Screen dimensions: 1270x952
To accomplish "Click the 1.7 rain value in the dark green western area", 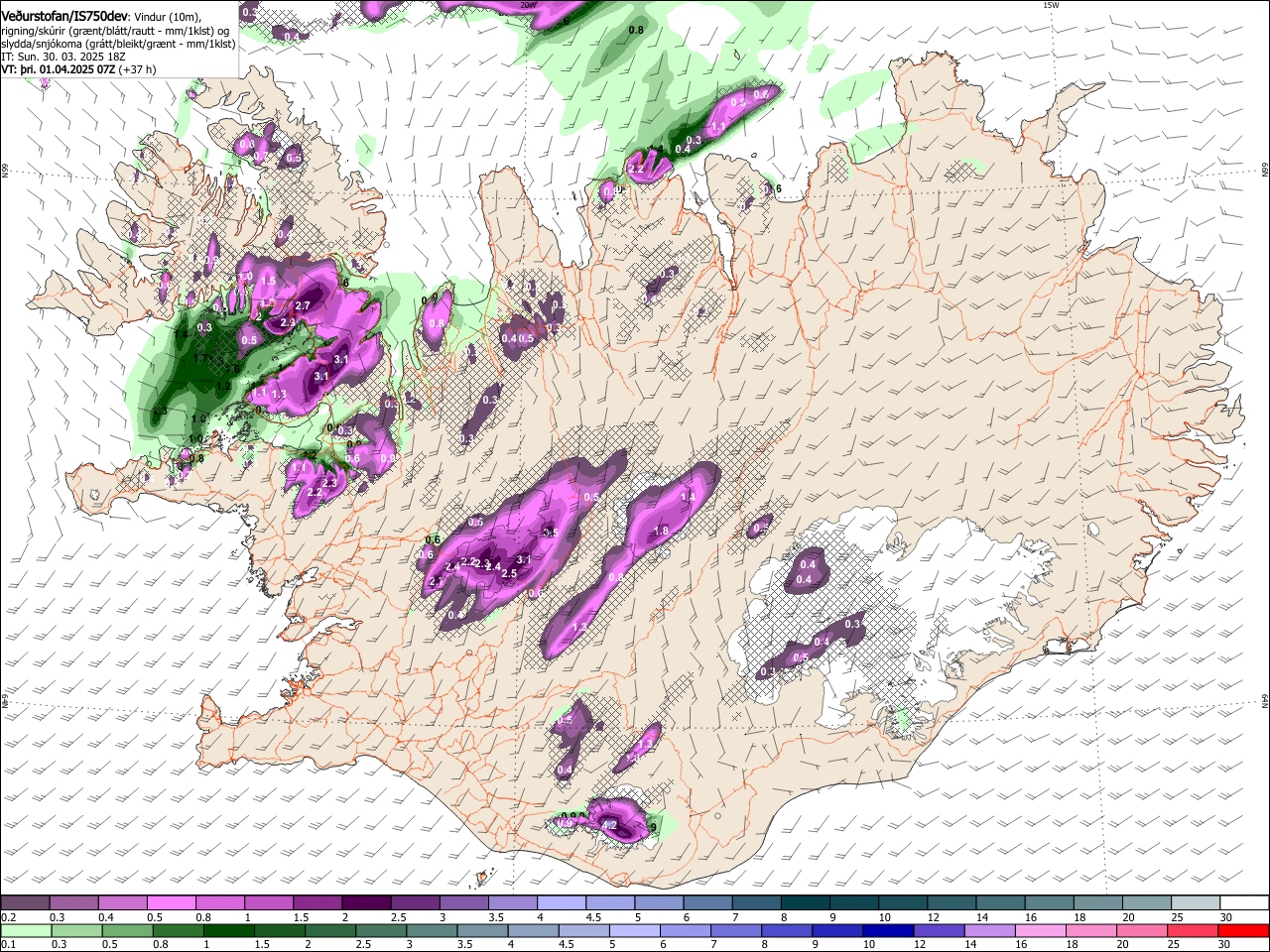I will click(x=201, y=359).
